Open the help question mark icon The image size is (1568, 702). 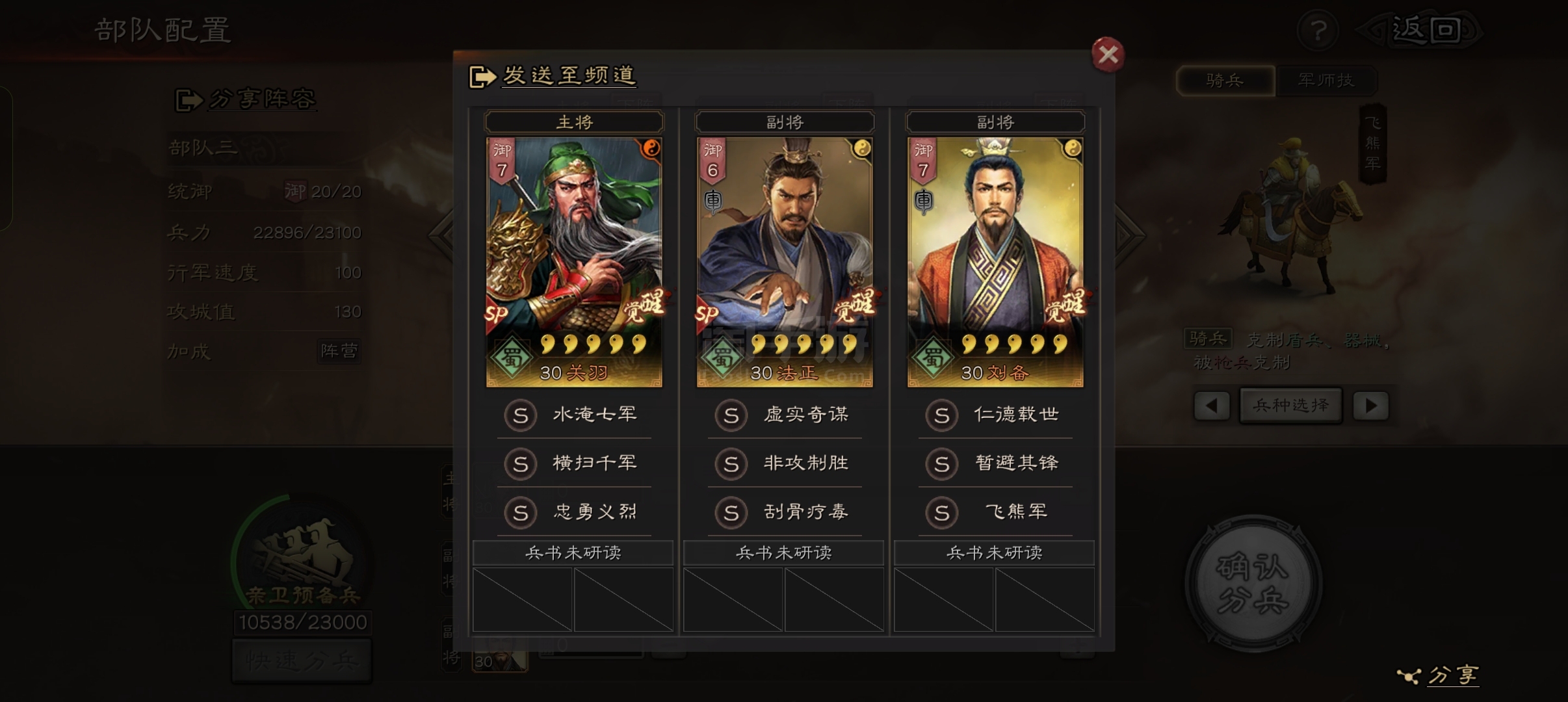1317,31
